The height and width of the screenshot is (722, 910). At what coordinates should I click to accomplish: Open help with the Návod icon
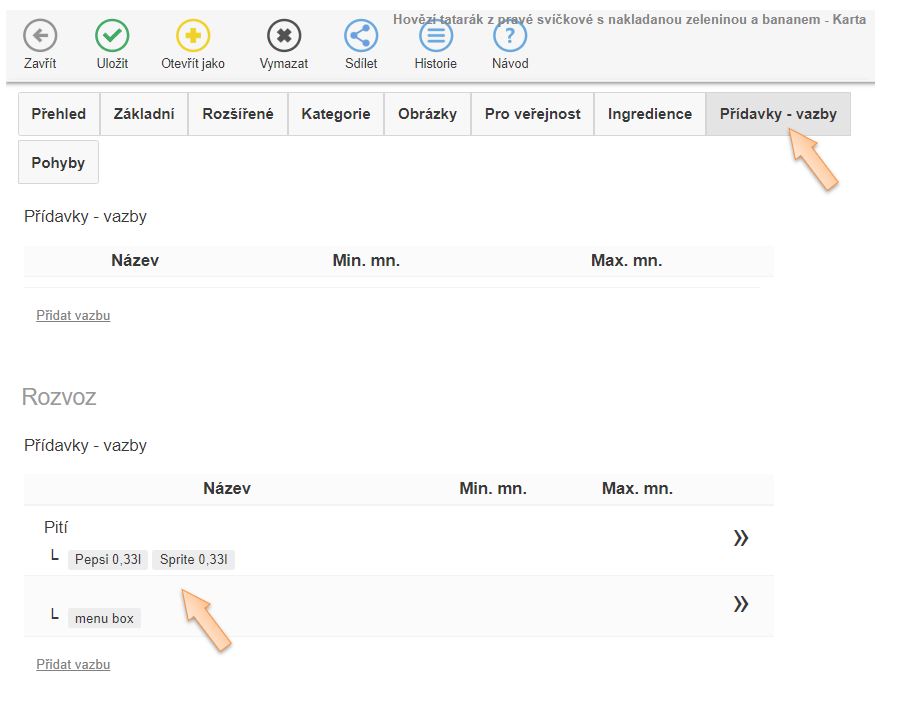point(510,37)
